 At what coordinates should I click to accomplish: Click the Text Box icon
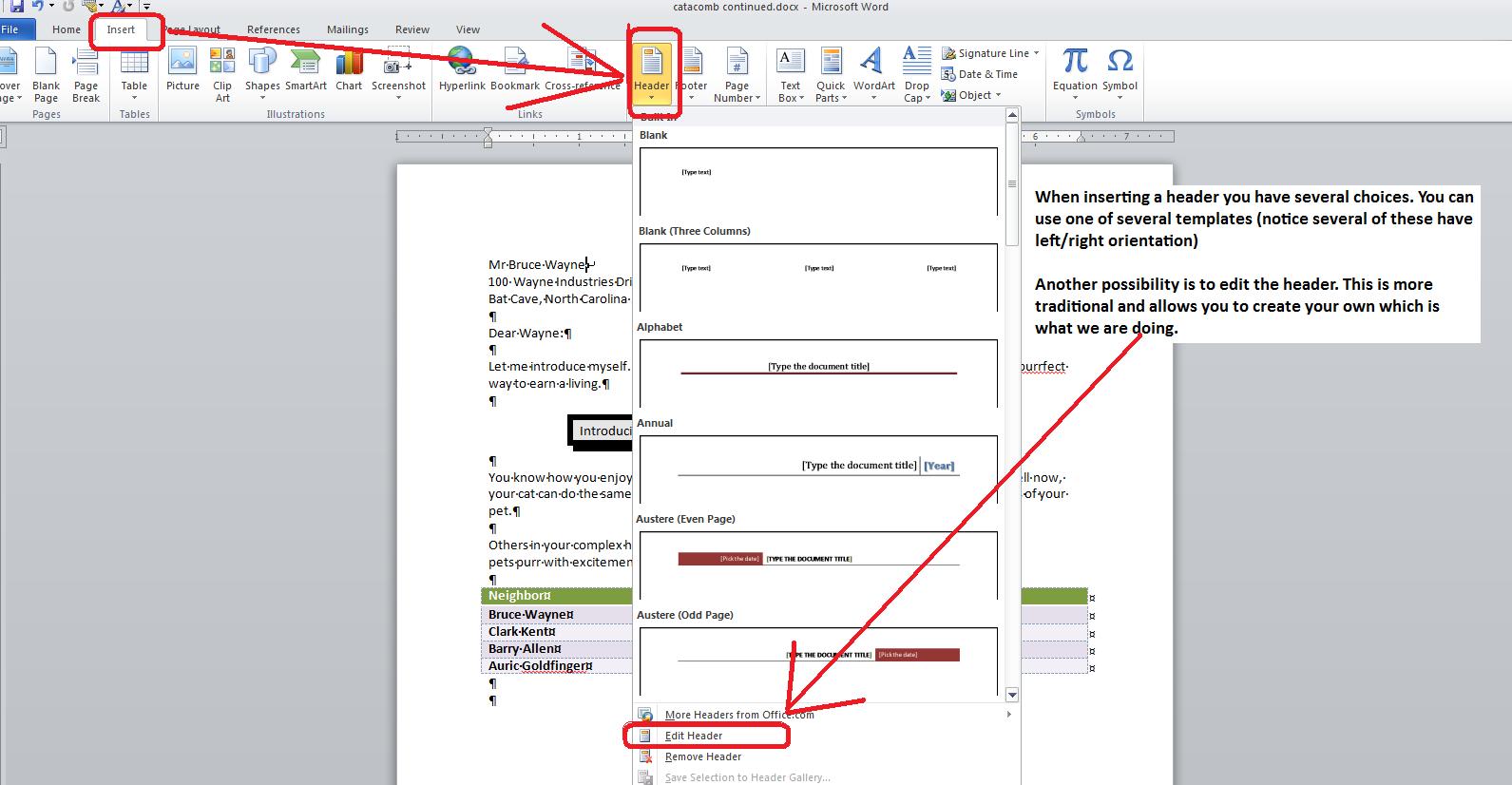pos(790,61)
